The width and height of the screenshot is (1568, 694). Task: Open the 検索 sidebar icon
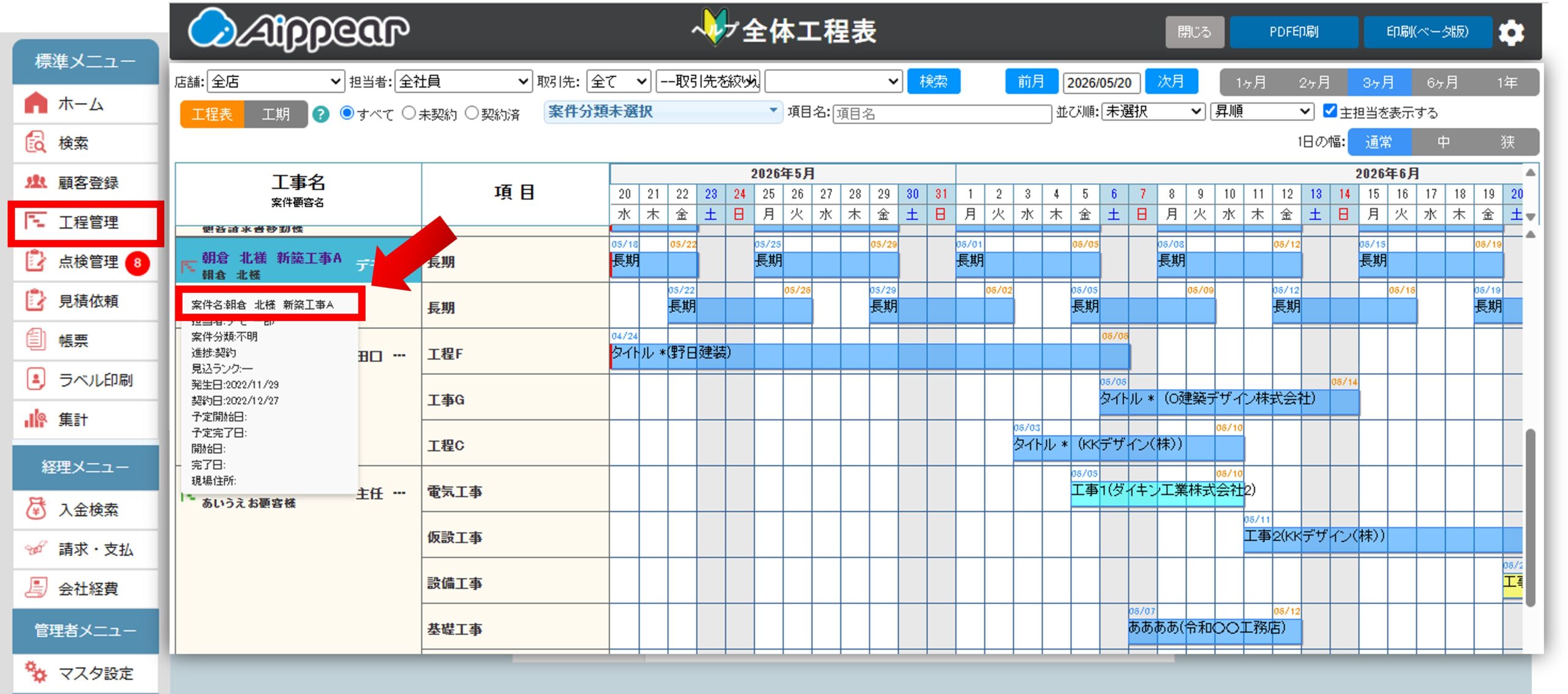pos(36,142)
